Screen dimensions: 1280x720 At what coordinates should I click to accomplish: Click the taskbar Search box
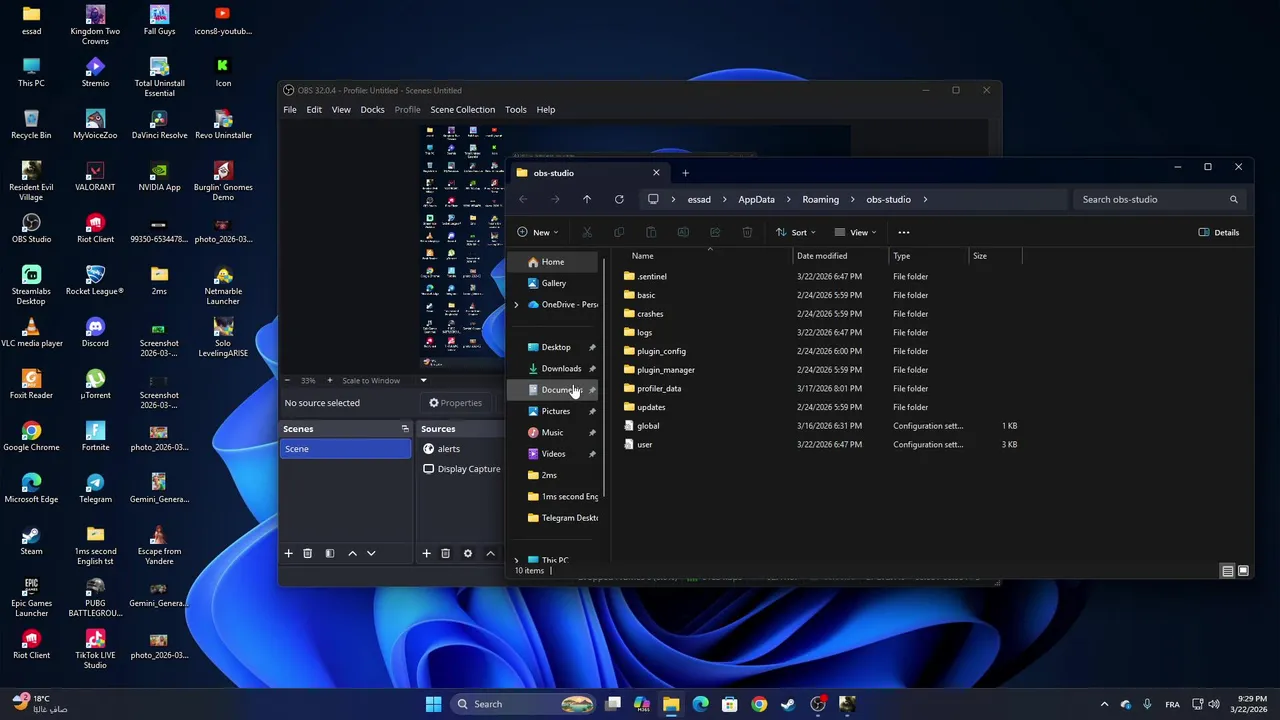[522, 704]
